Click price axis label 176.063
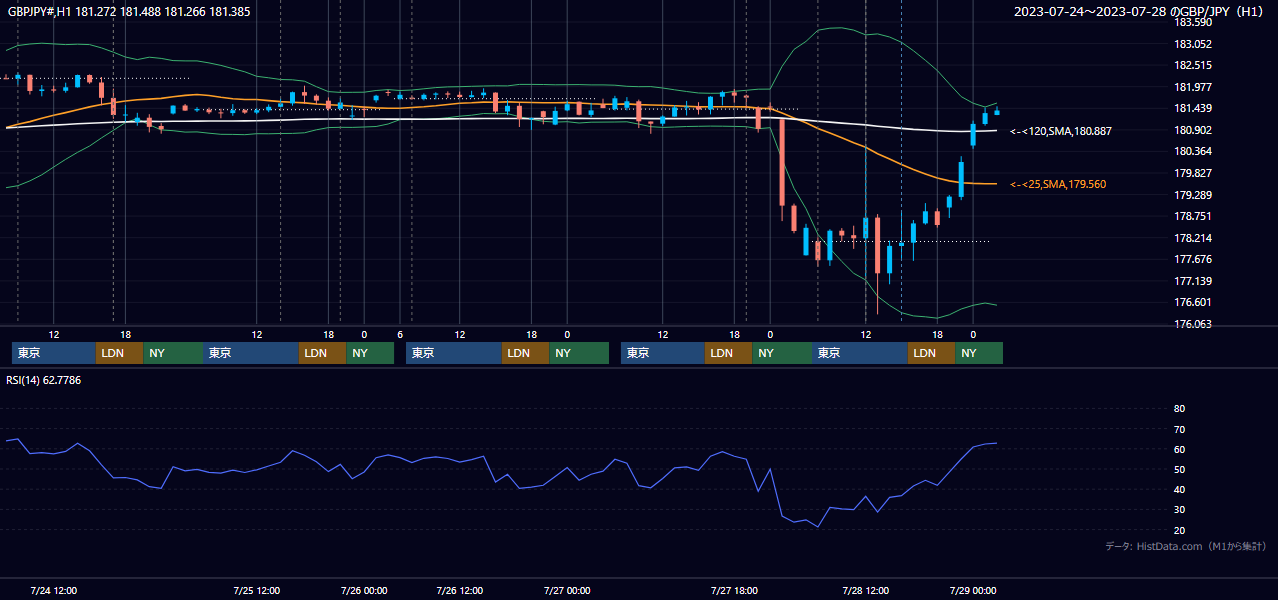The image size is (1278, 600). 1192,324
